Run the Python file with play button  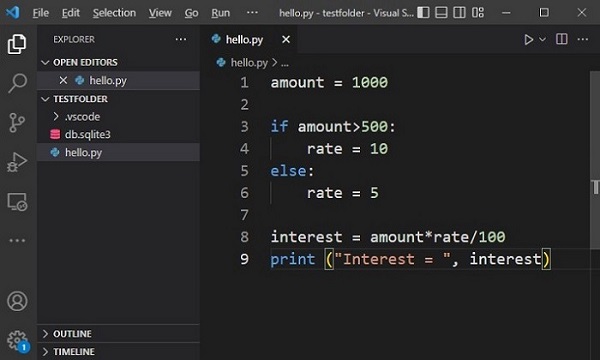pos(528,39)
